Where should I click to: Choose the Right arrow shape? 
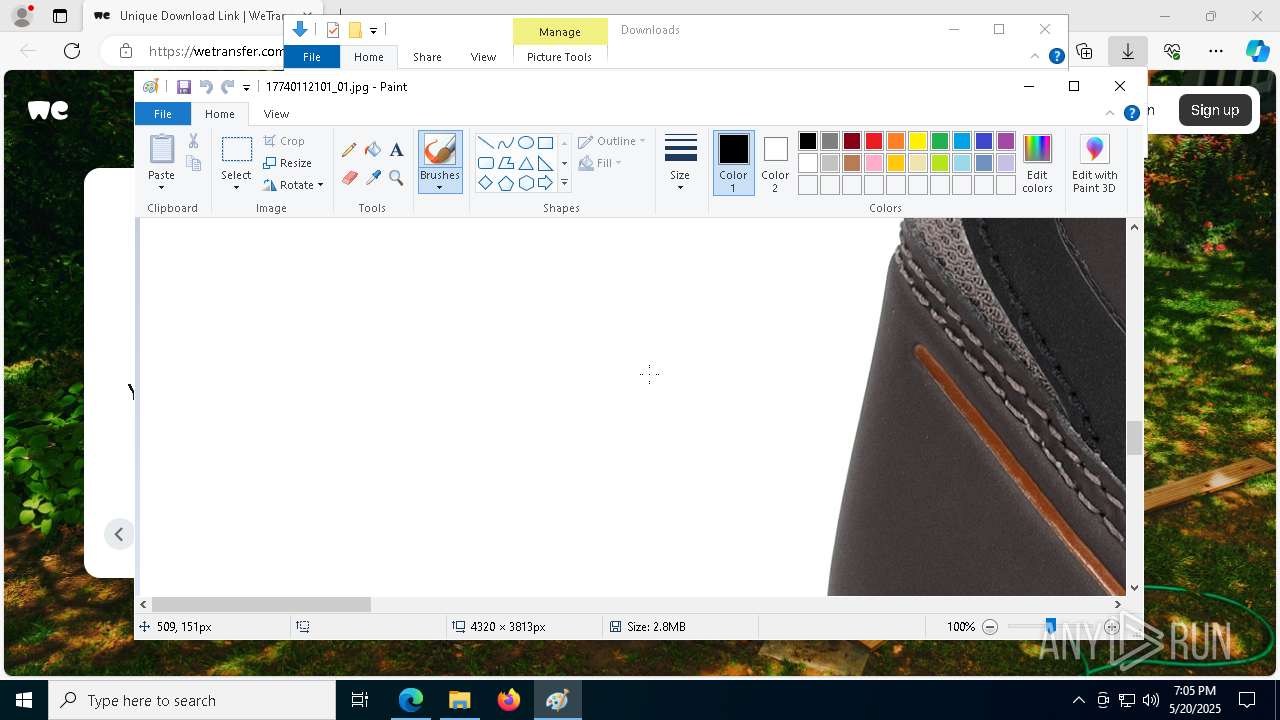[545, 183]
